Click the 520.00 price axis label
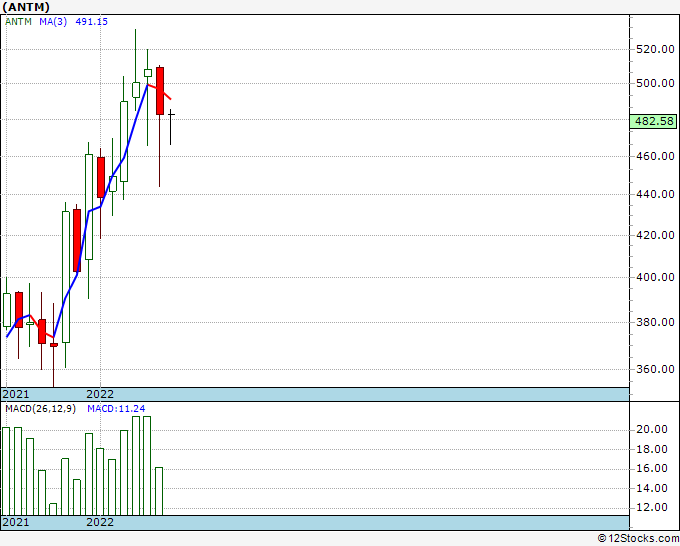Screen dimensions: 680x546 [x=655, y=49]
